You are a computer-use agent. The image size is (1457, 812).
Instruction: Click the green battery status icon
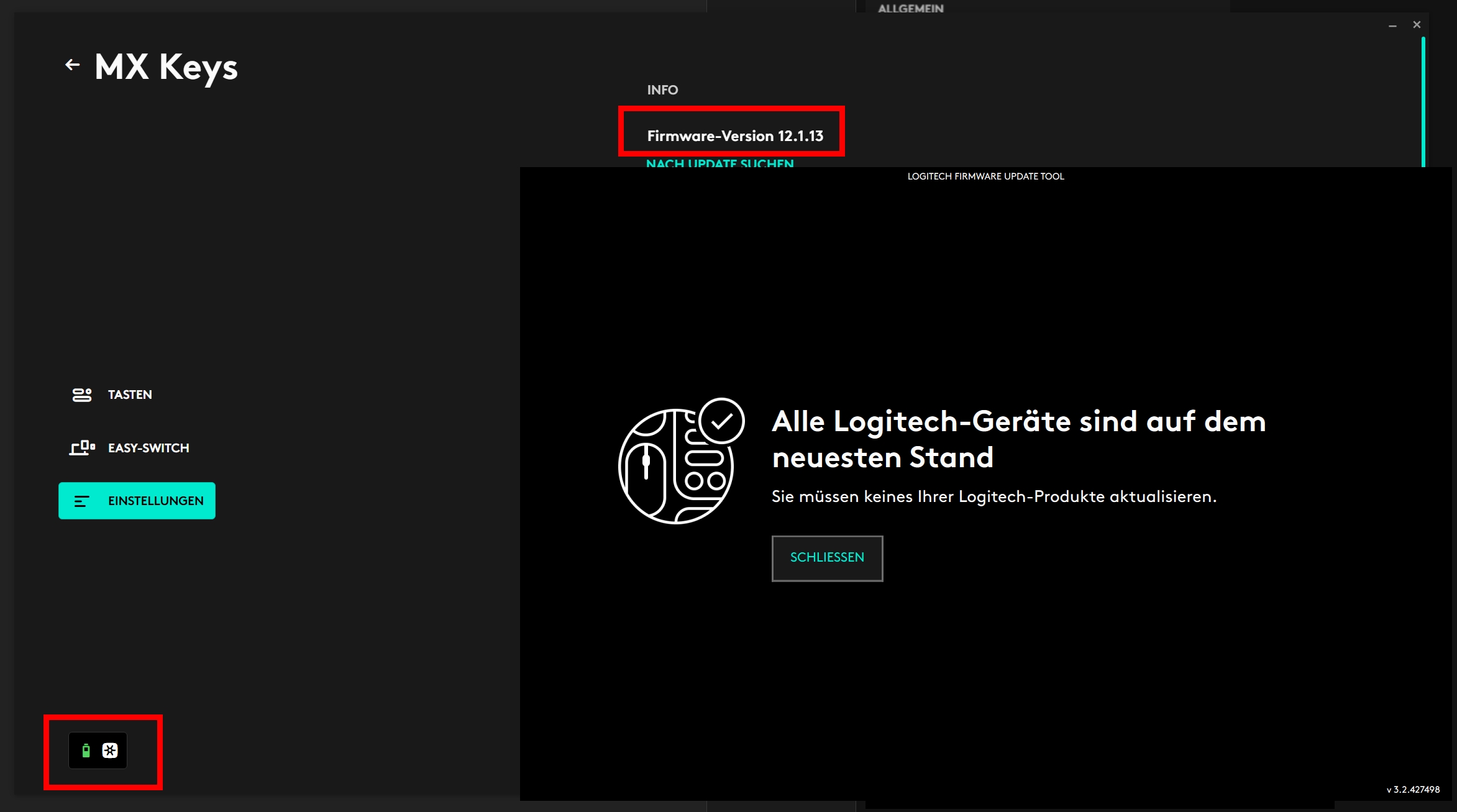[x=86, y=750]
